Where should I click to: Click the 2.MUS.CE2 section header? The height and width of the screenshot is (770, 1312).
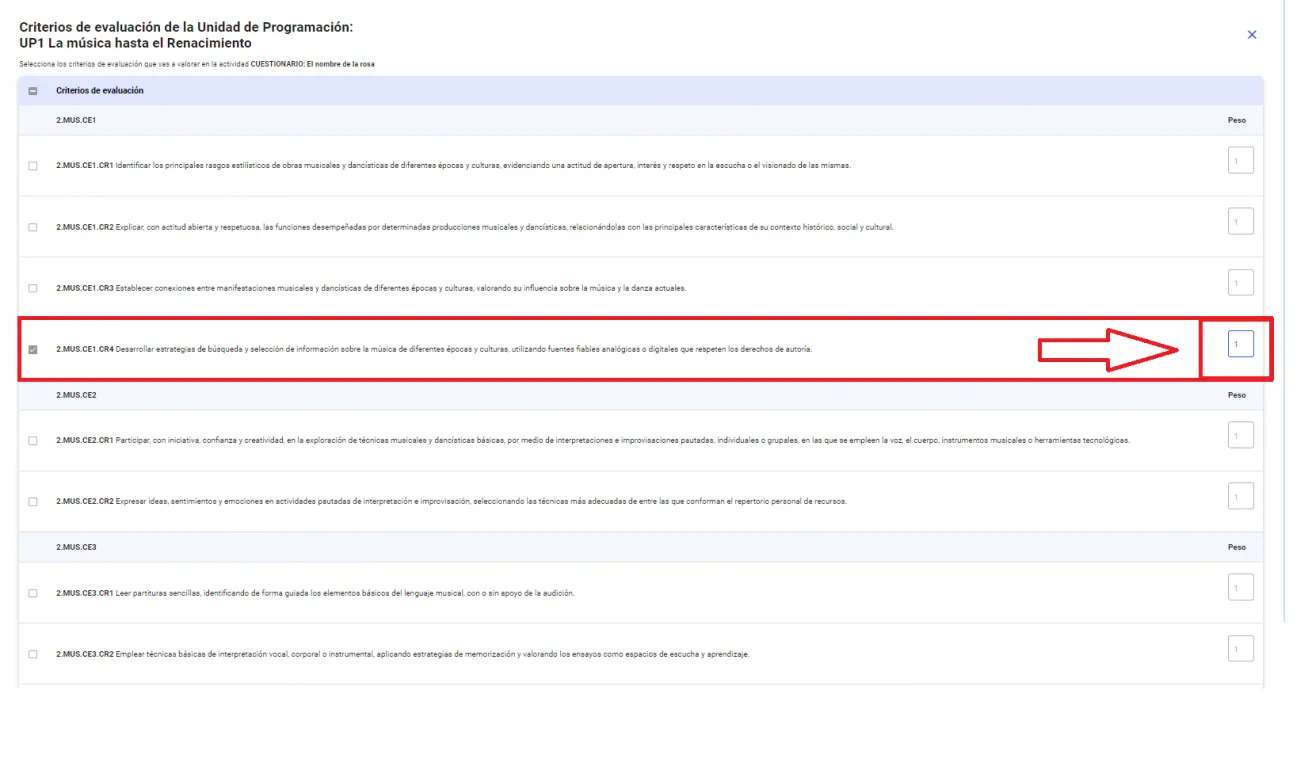click(75, 395)
